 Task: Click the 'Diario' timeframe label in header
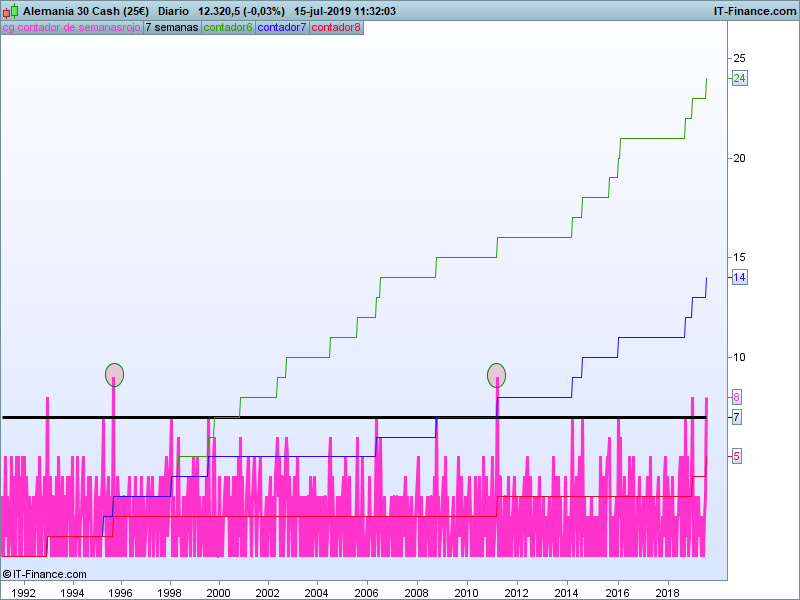tap(173, 11)
